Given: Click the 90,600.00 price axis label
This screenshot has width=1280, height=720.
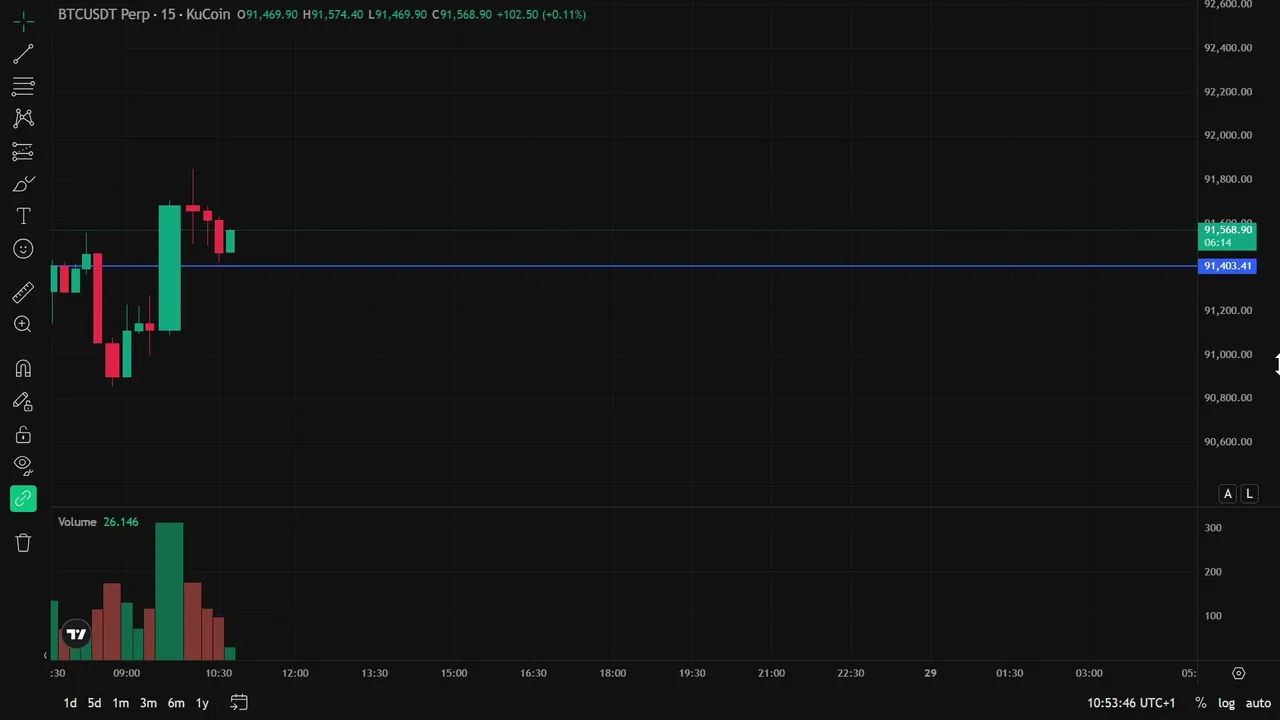Looking at the screenshot, I should coord(1228,441).
